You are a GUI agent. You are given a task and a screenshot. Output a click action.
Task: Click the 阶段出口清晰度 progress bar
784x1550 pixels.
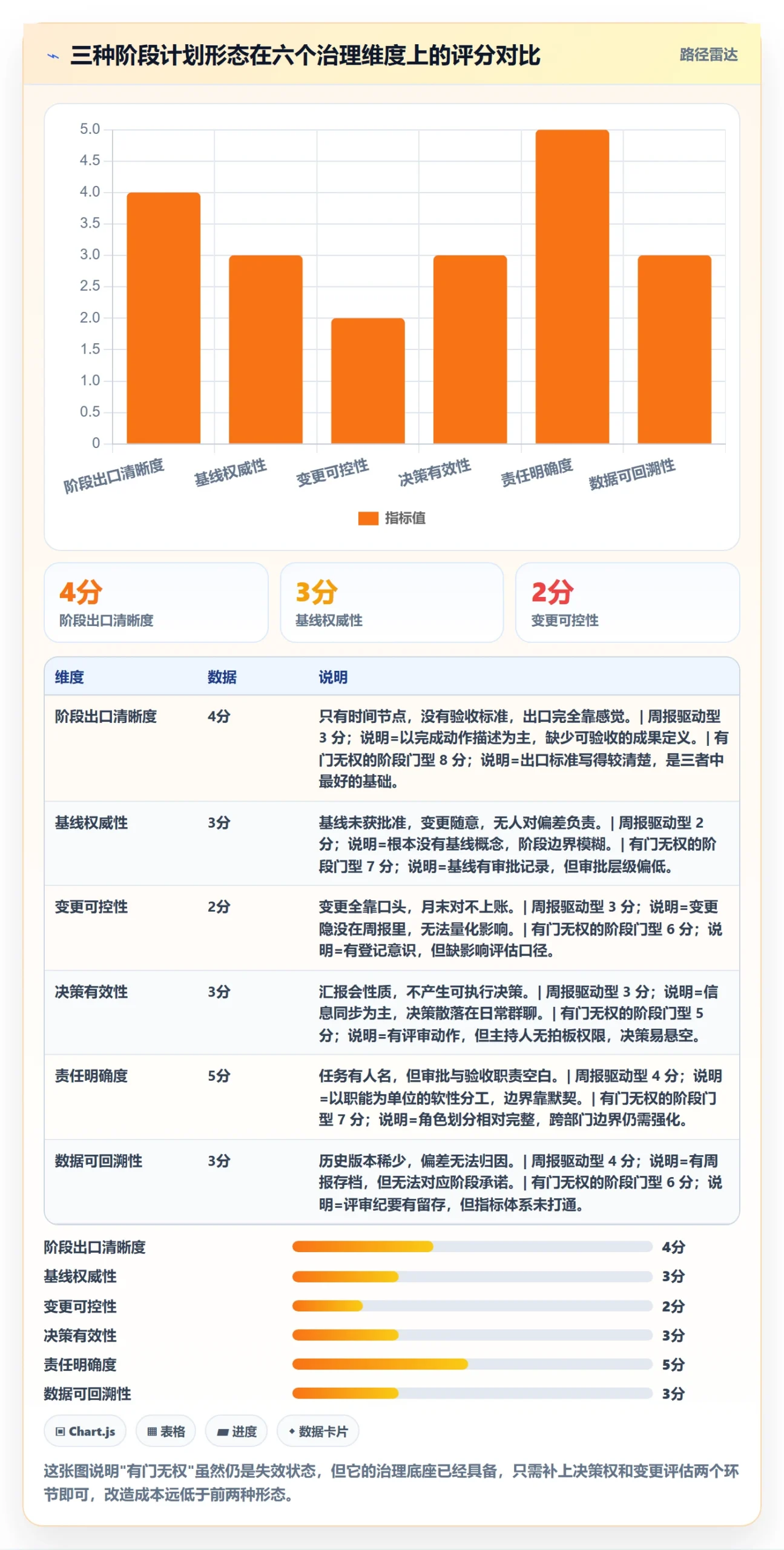[x=472, y=1246]
